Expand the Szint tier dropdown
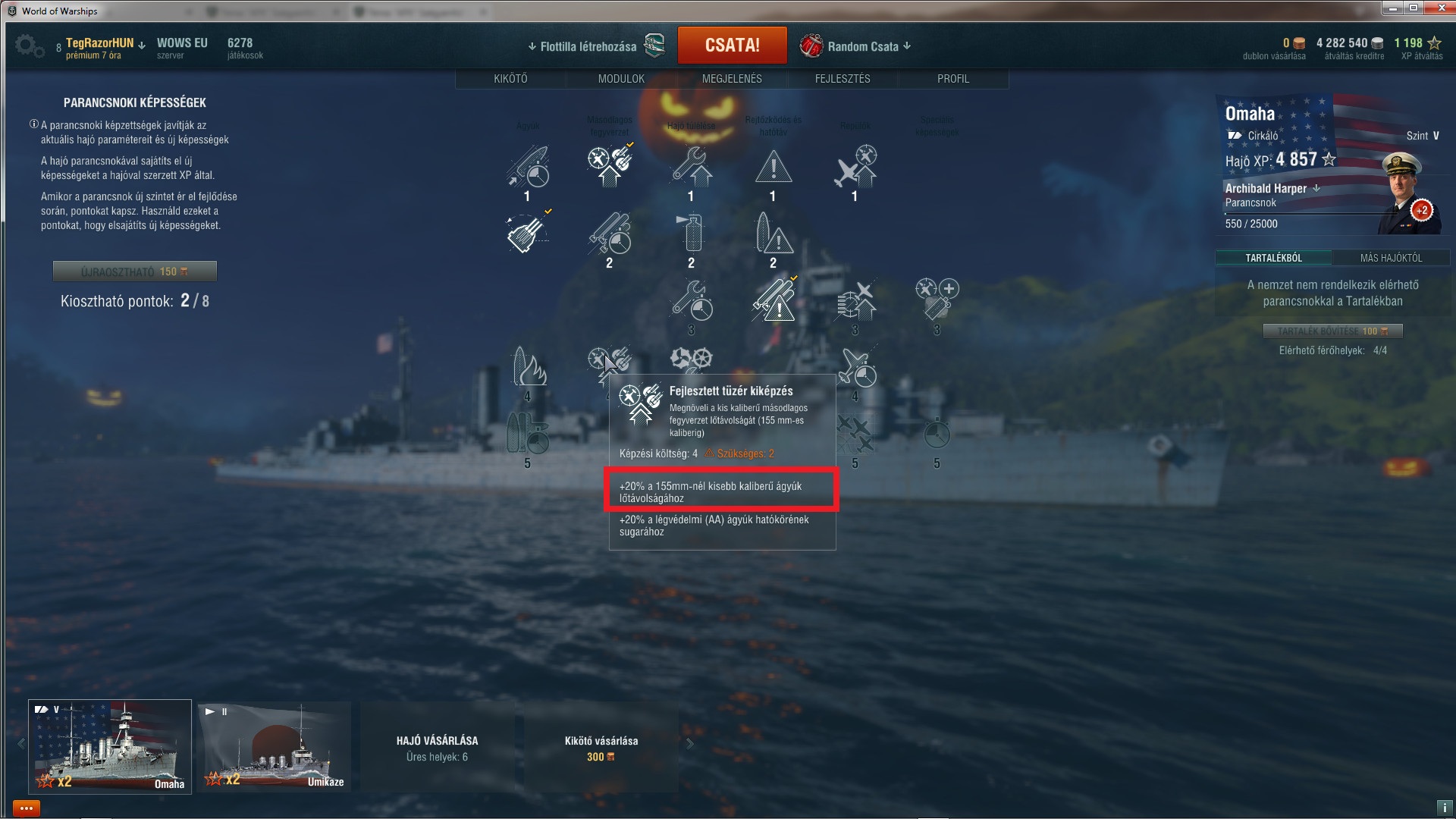Viewport: 1456px width, 819px height. pos(1423,136)
